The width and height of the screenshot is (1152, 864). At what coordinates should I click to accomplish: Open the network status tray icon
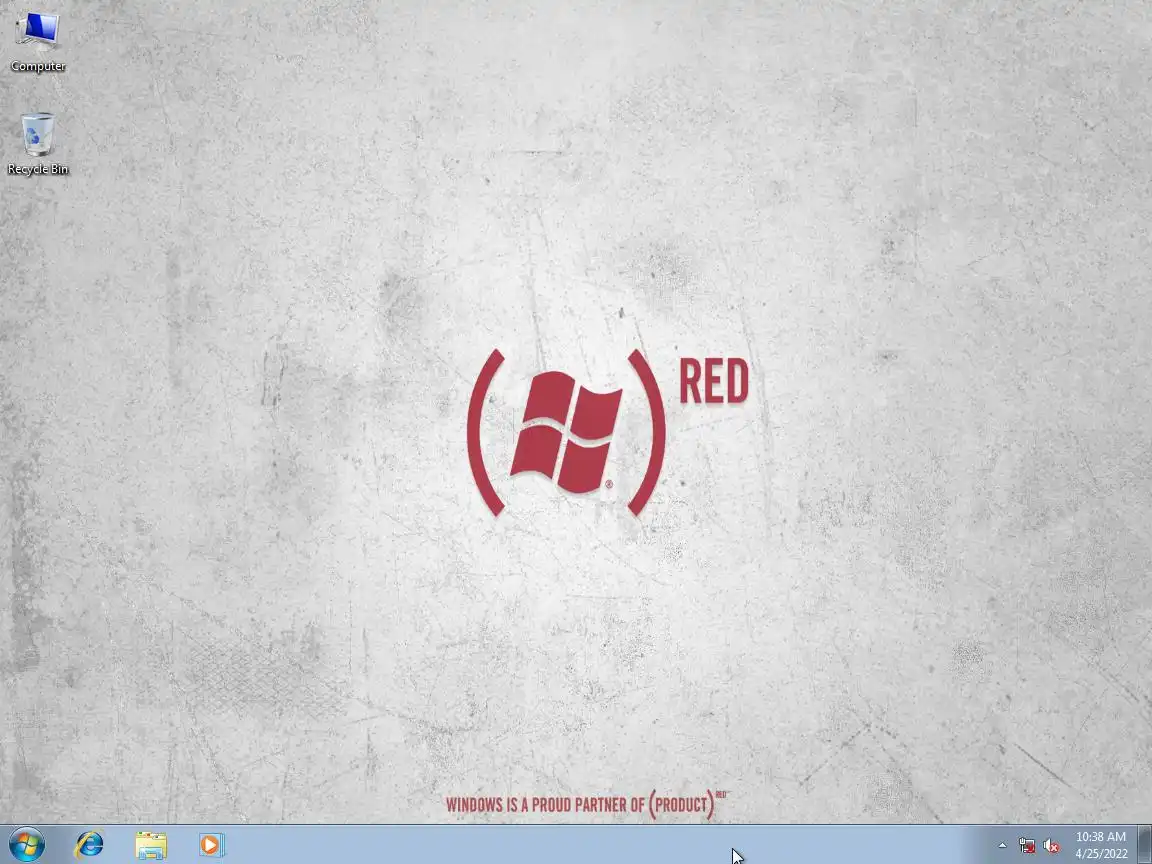[1027, 846]
